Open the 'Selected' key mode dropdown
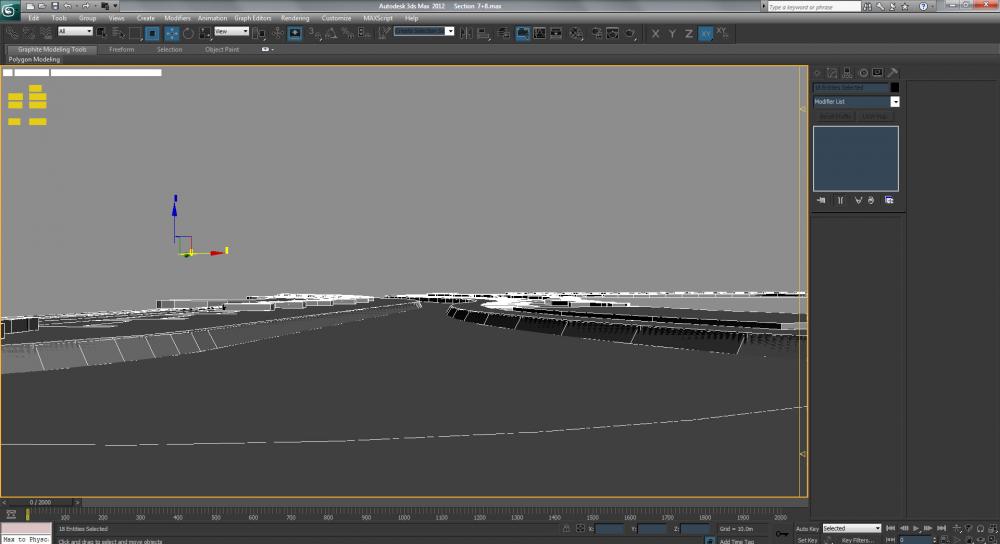Image resolution: width=1000 pixels, height=544 pixels. point(851,528)
